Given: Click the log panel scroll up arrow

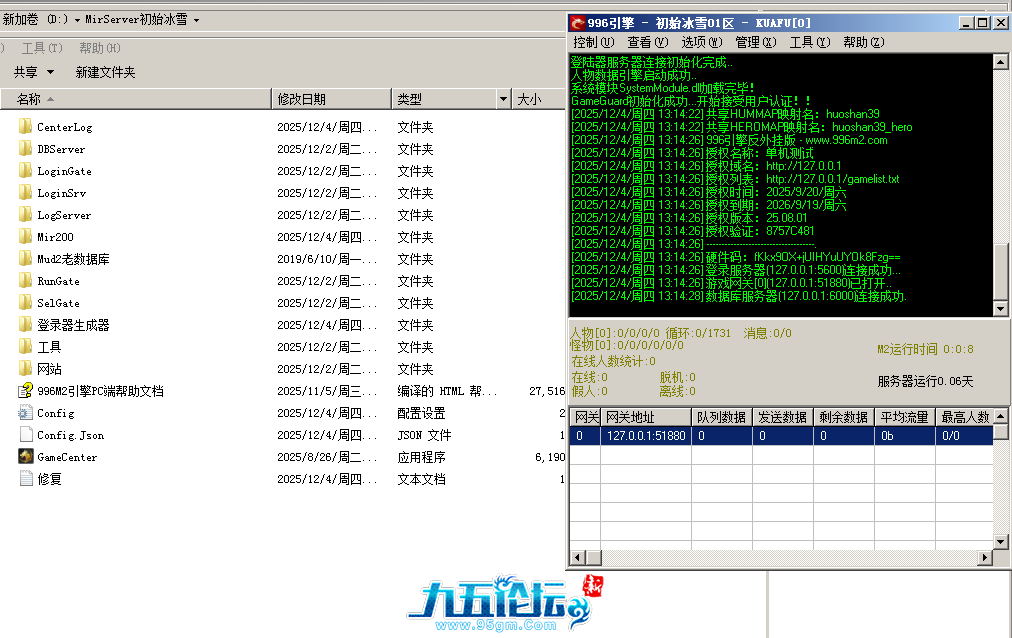Looking at the screenshot, I should [999, 62].
